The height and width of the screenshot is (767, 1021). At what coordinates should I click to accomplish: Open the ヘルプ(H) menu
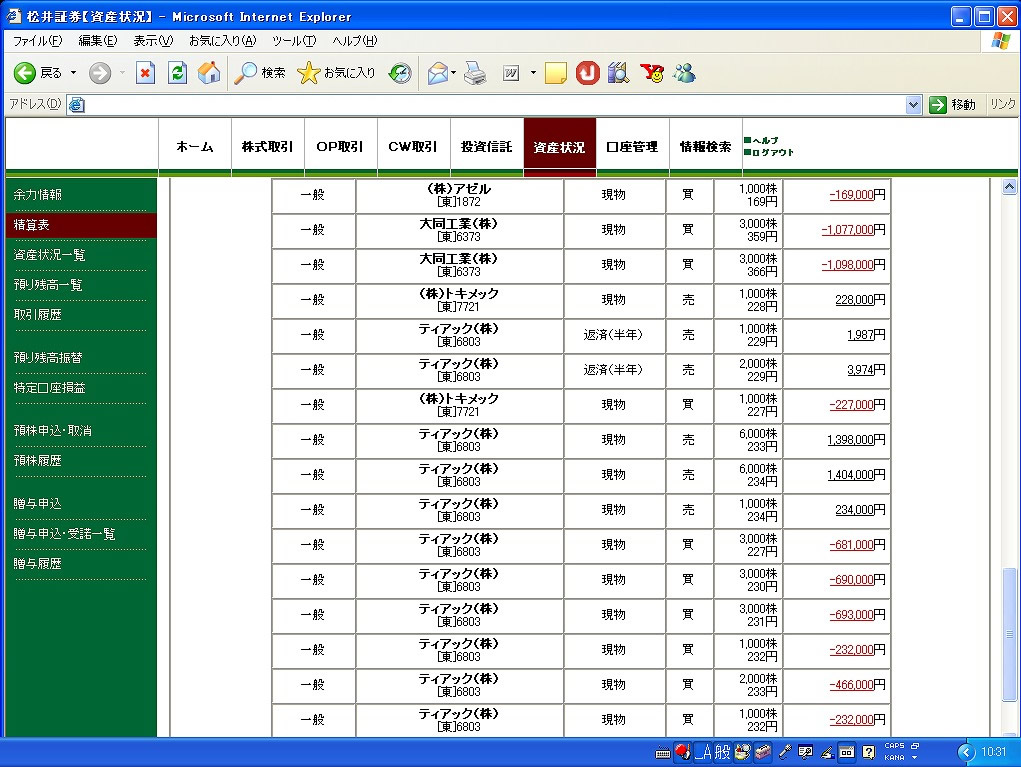pos(354,41)
